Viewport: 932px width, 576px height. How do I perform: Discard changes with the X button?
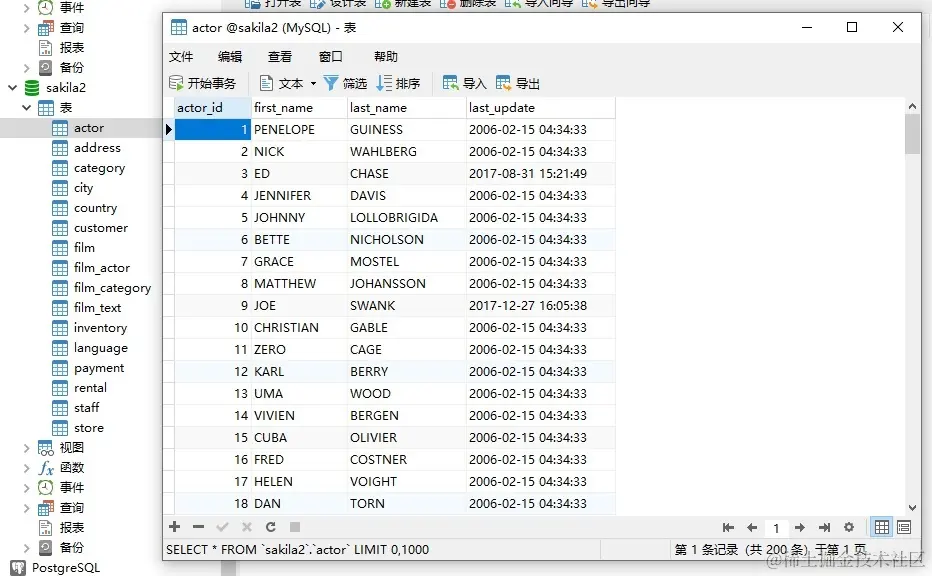[x=247, y=527]
